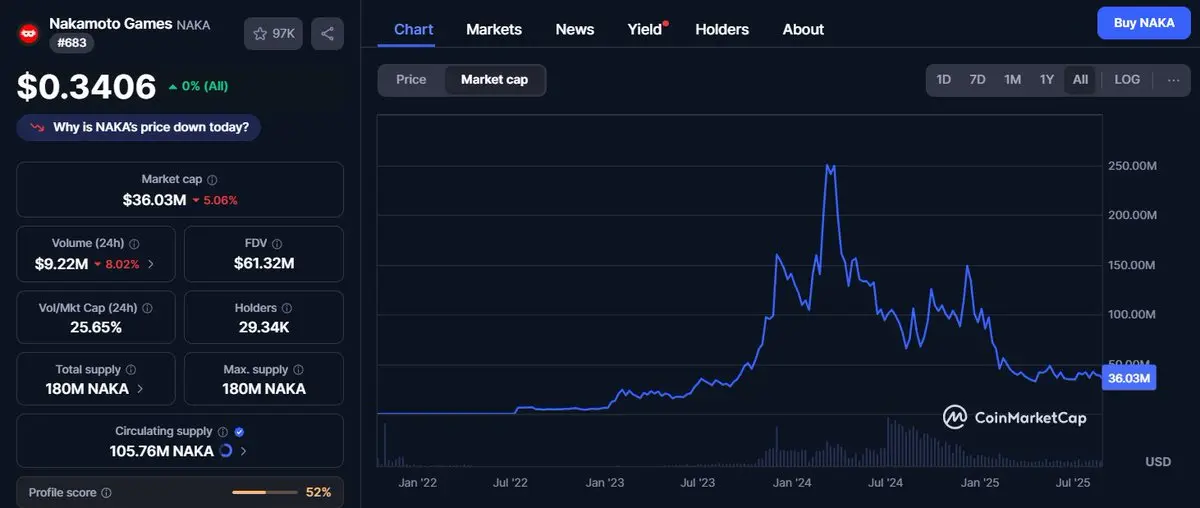
Task: Open the News tab
Action: (x=575, y=30)
